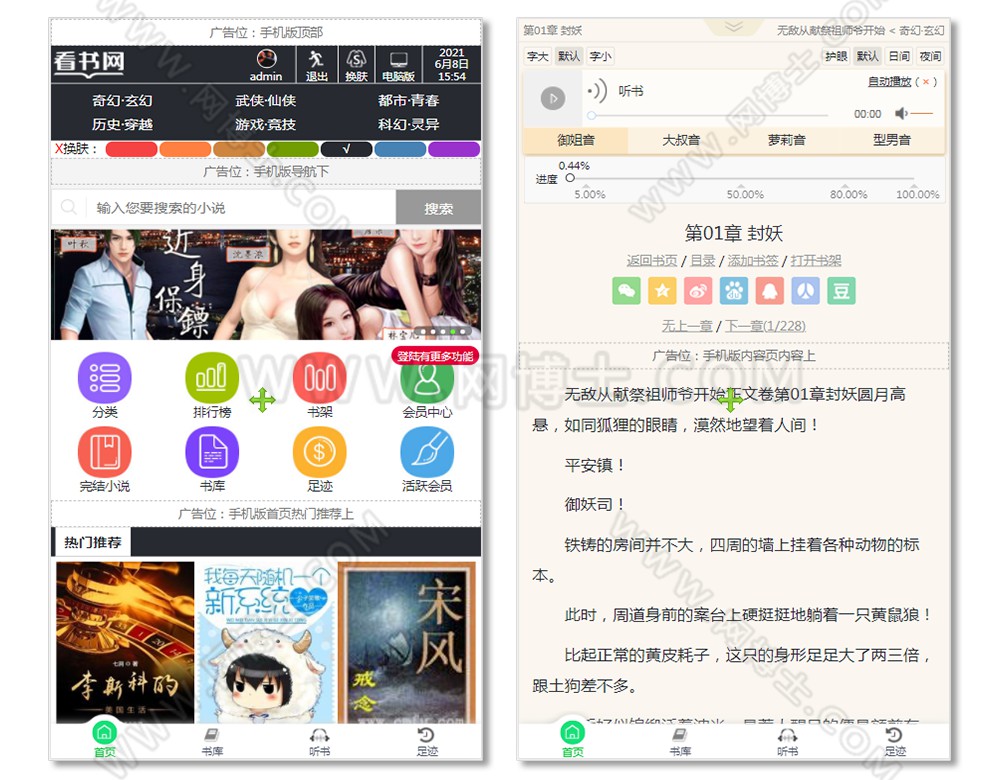Tap 首页 home in left bottom bar
This screenshot has height=780, width=1000.
click(105, 739)
